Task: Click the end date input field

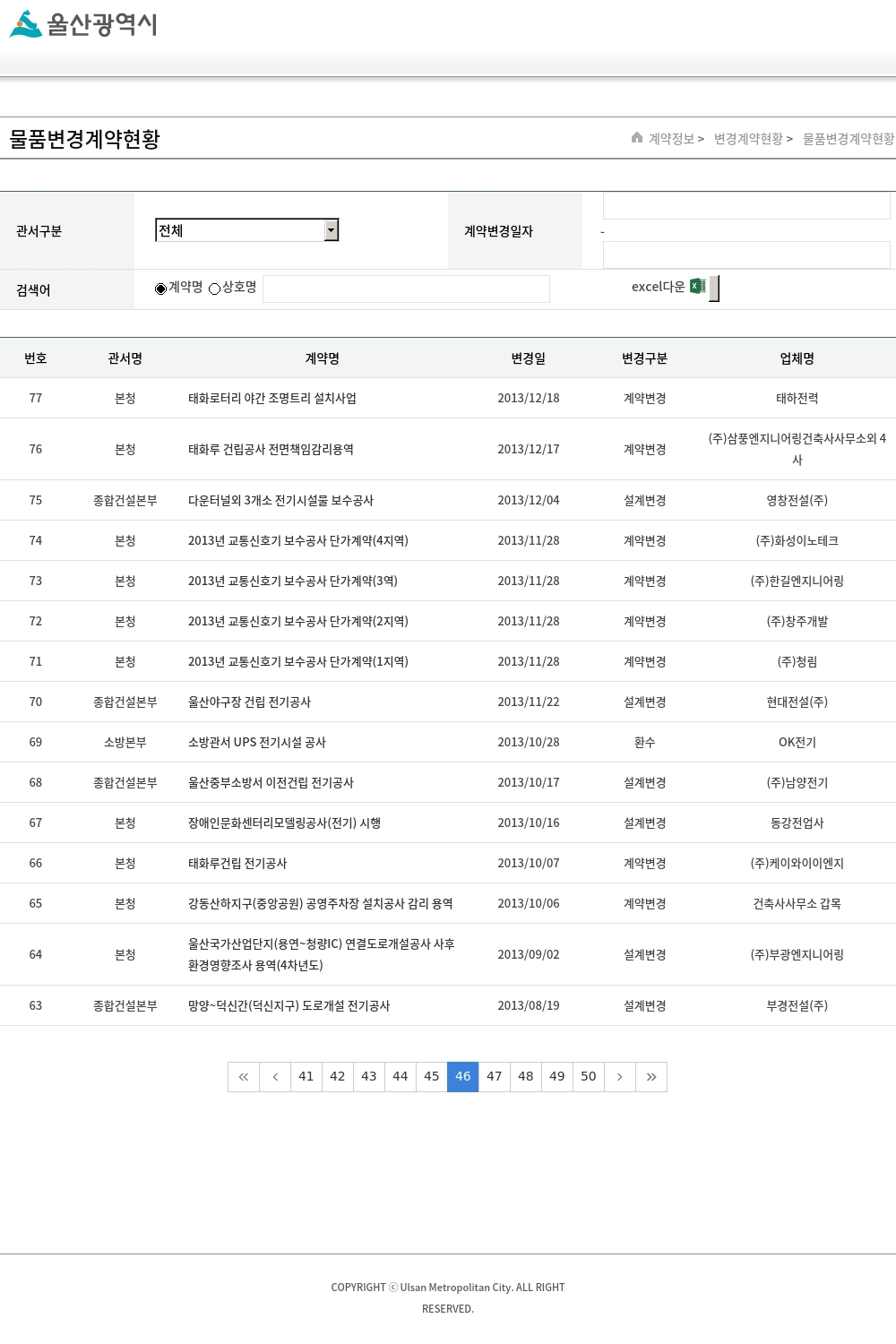Action: pyautogui.click(x=745, y=255)
